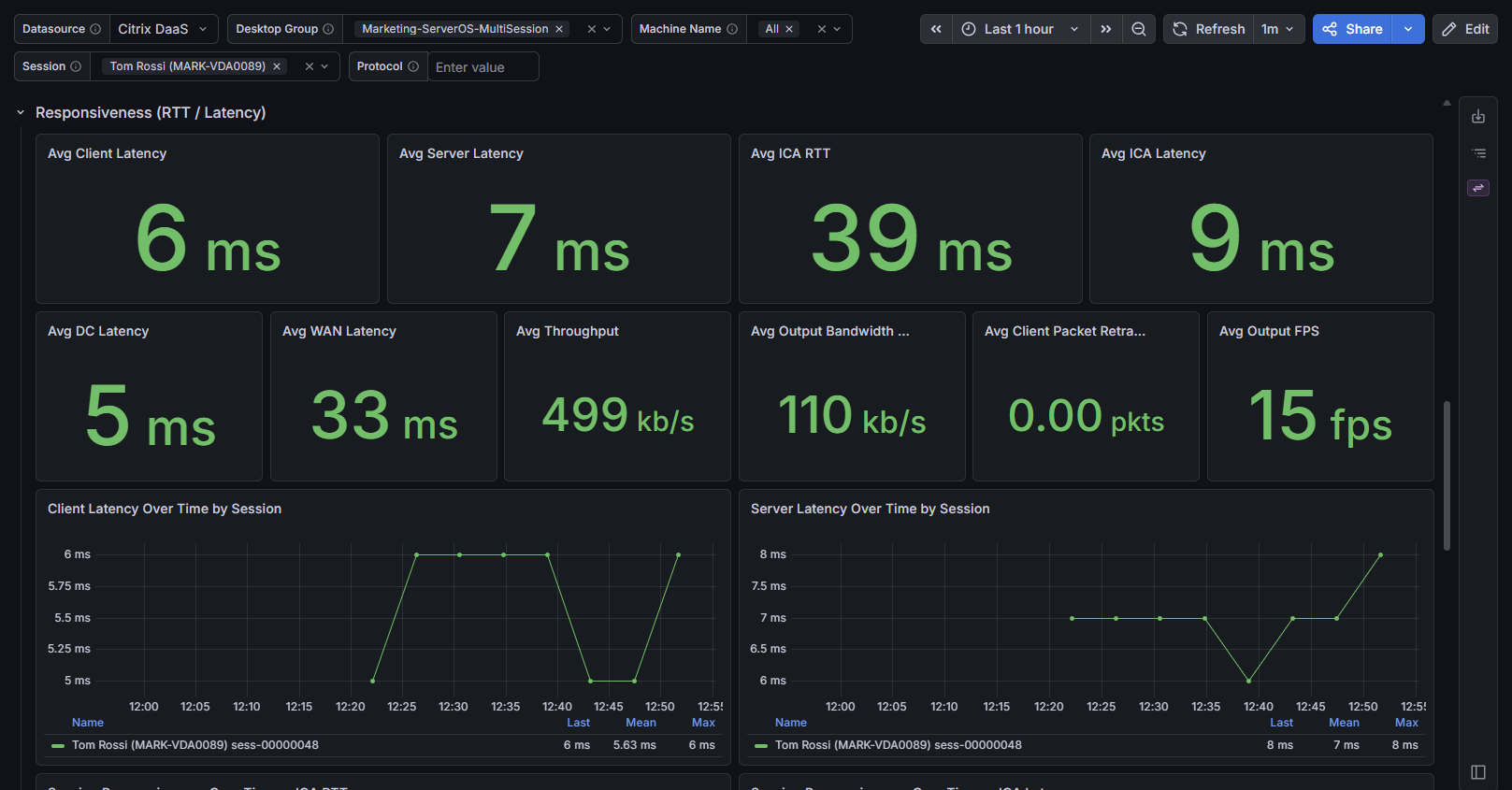The width and height of the screenshot is (1512, 790).
Task: Toggle dock panel icon at sidebar bottom
Action: 1478,772
